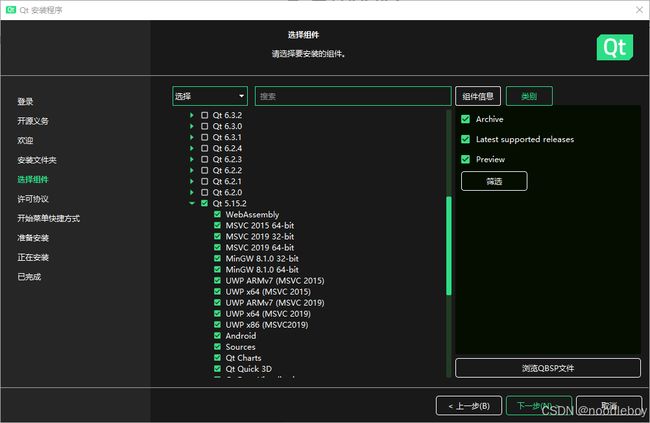650x423 pixels.
Task: Check the Qt 6.3.2 checkbox
Action: [204, 115]
